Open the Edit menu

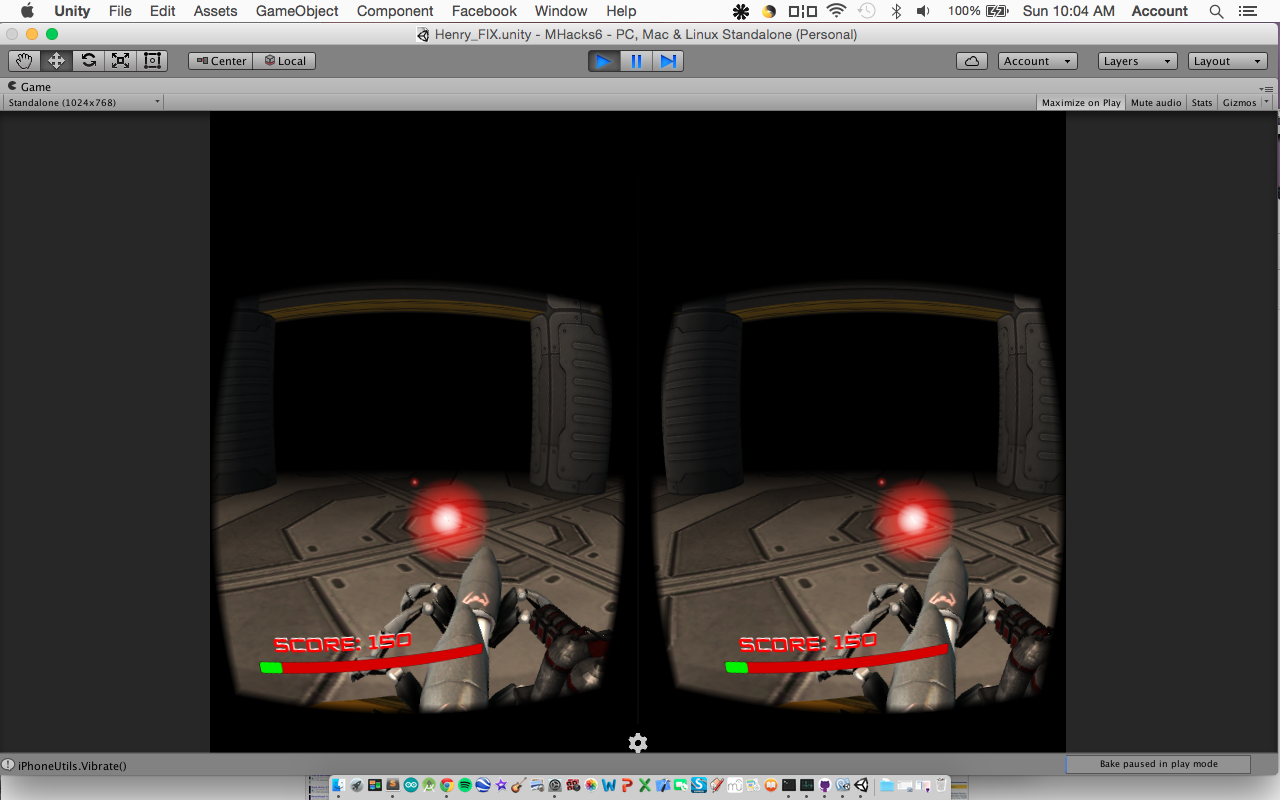163,11
